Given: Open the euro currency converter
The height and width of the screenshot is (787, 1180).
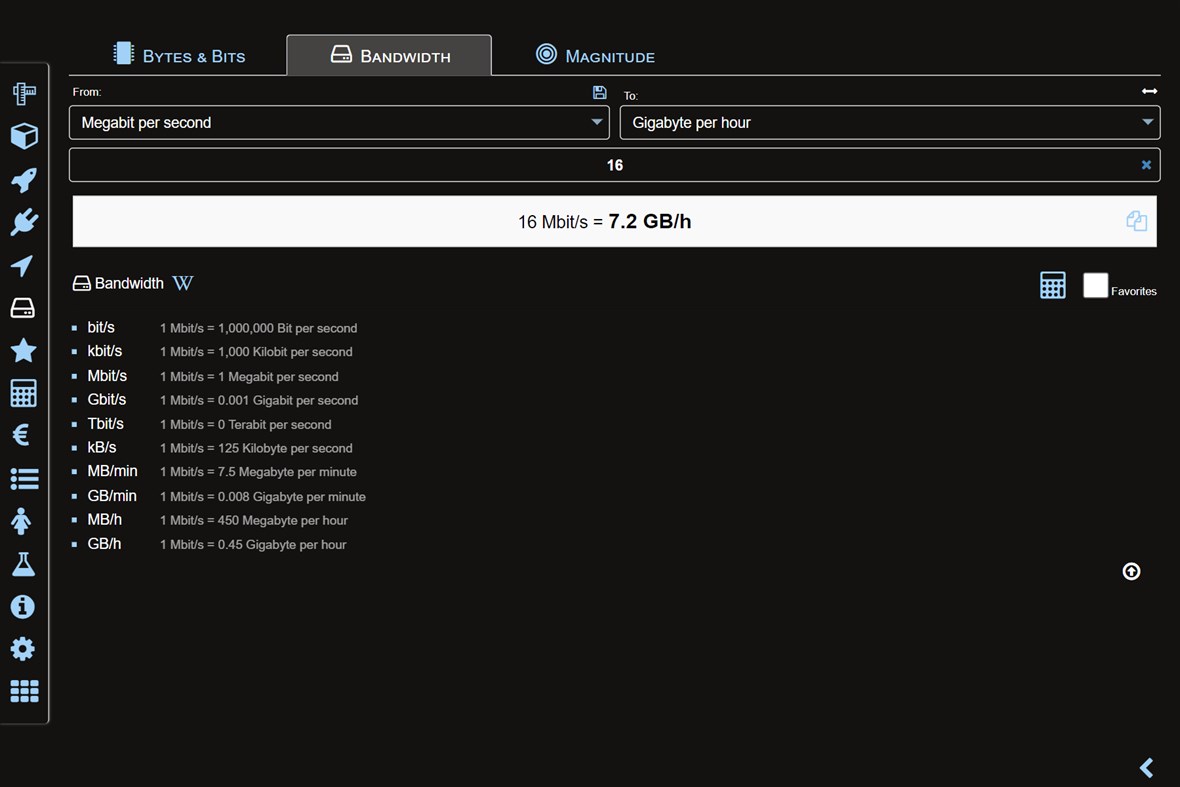Looking at the screenshot, I should point(22,435).
